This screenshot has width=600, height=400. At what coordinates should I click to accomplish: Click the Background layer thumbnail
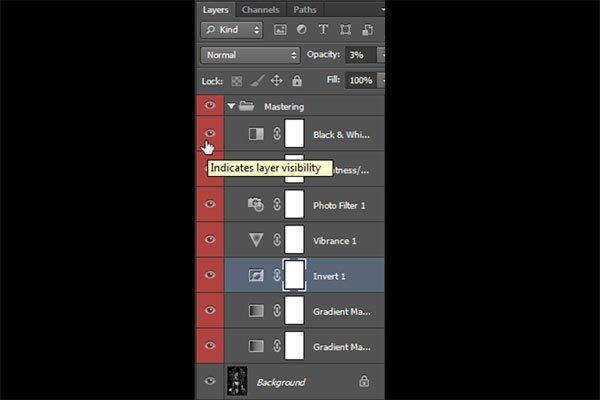click(x=237, y=381)
